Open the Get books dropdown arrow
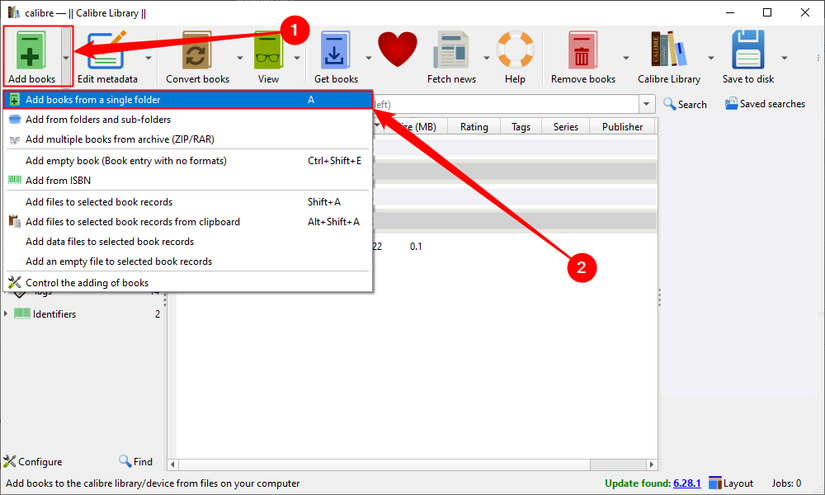The image size is (825, 495). click(x=368, y=57)
